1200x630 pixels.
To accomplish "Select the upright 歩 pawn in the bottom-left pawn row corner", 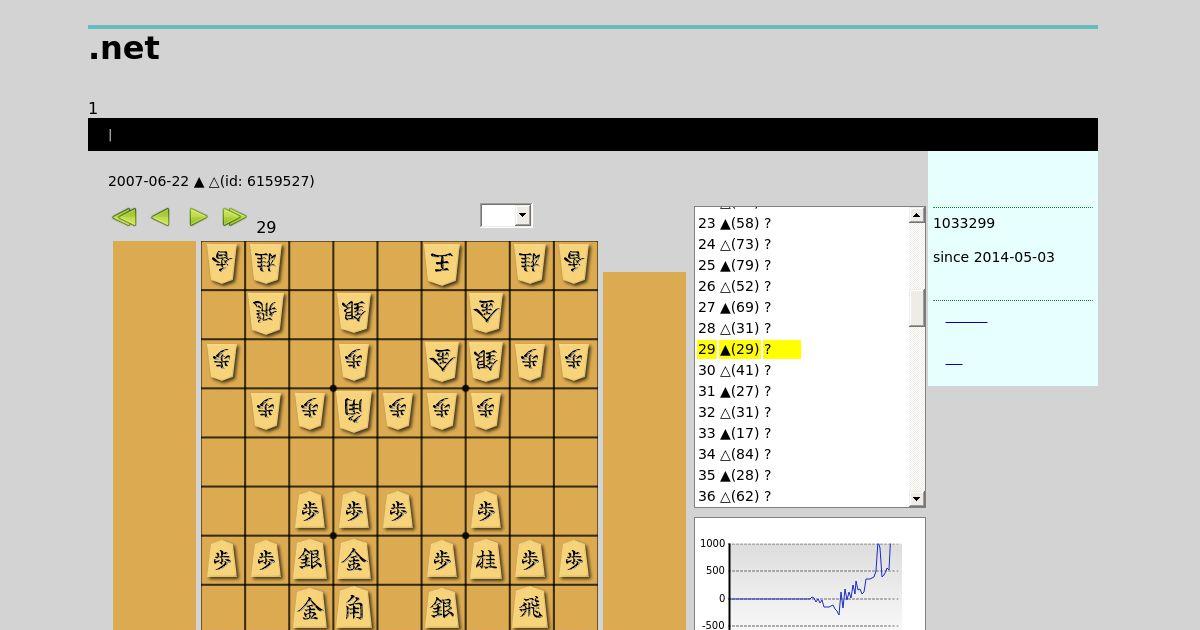I will point(222,560).
